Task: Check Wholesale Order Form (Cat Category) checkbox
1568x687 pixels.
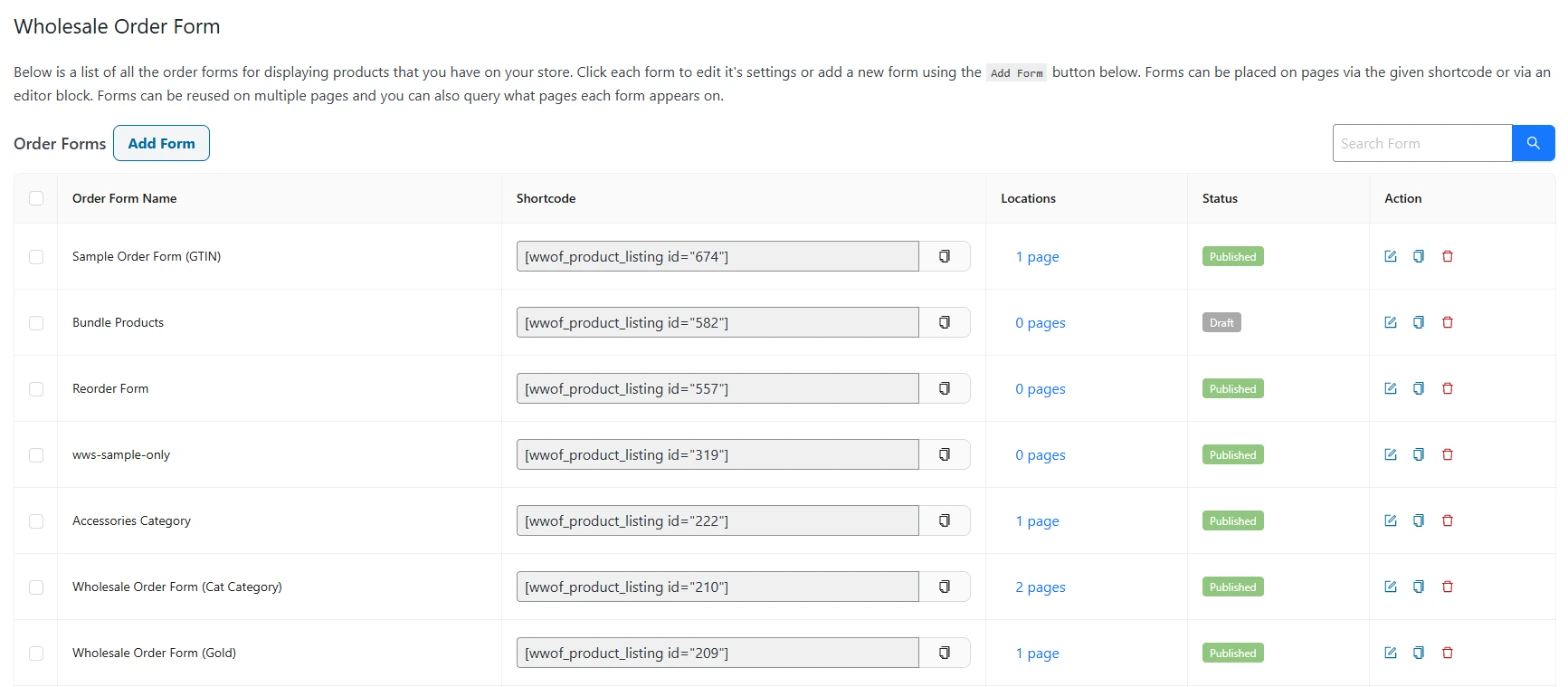Action: coord(36,587)
